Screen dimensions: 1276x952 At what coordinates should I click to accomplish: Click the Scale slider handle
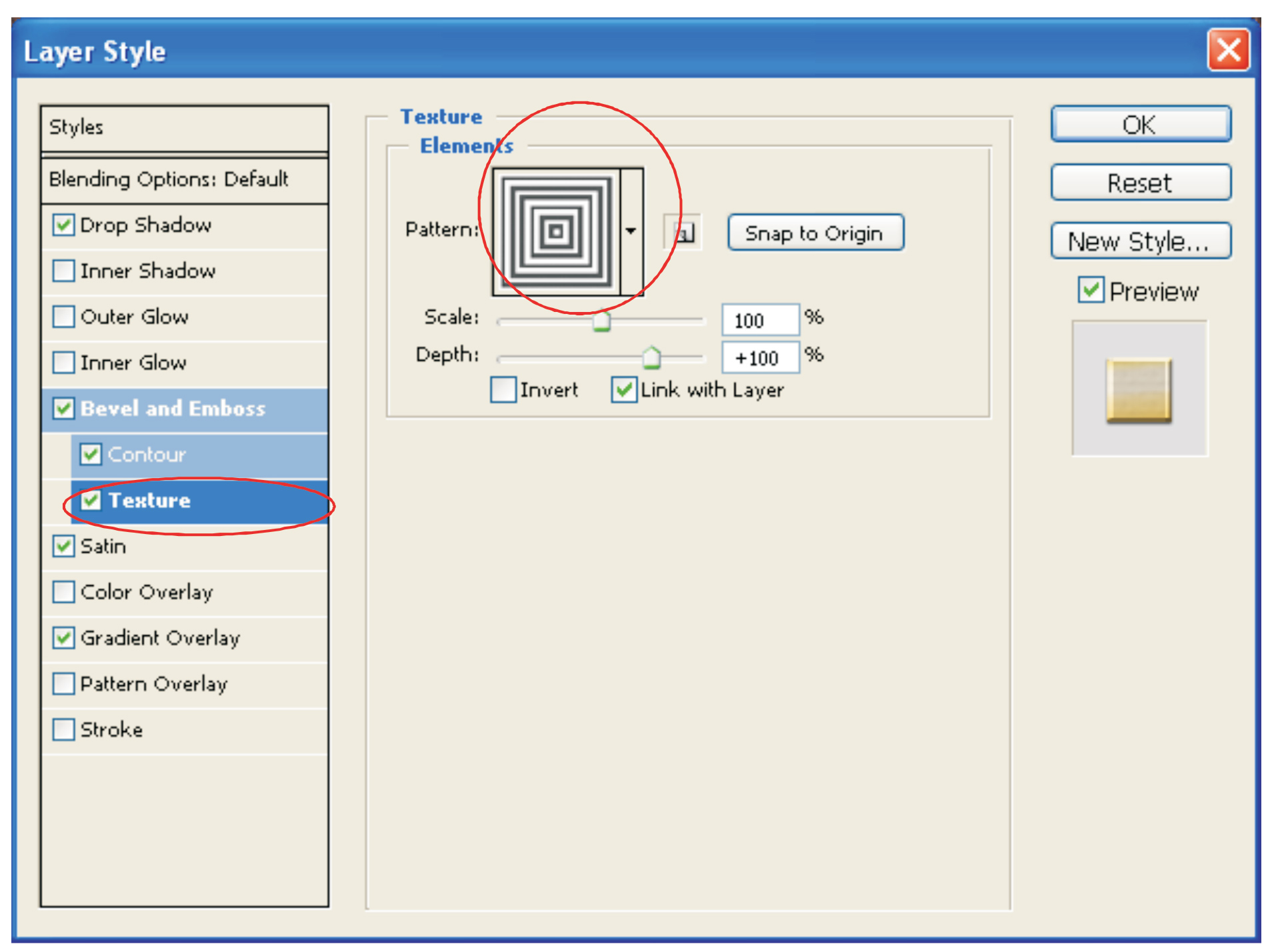(601, 321)
